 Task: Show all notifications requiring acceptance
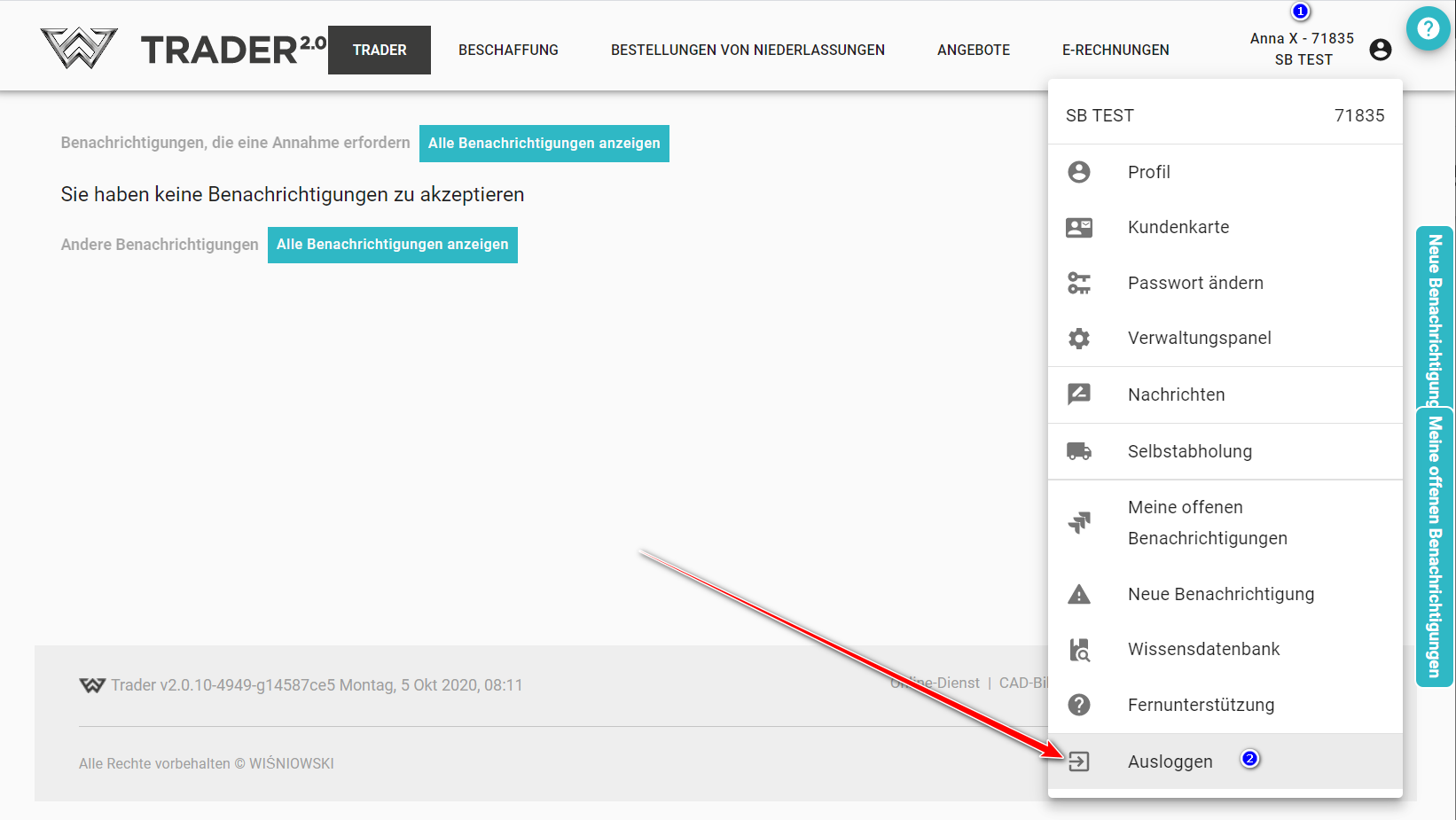pos(544,144)
